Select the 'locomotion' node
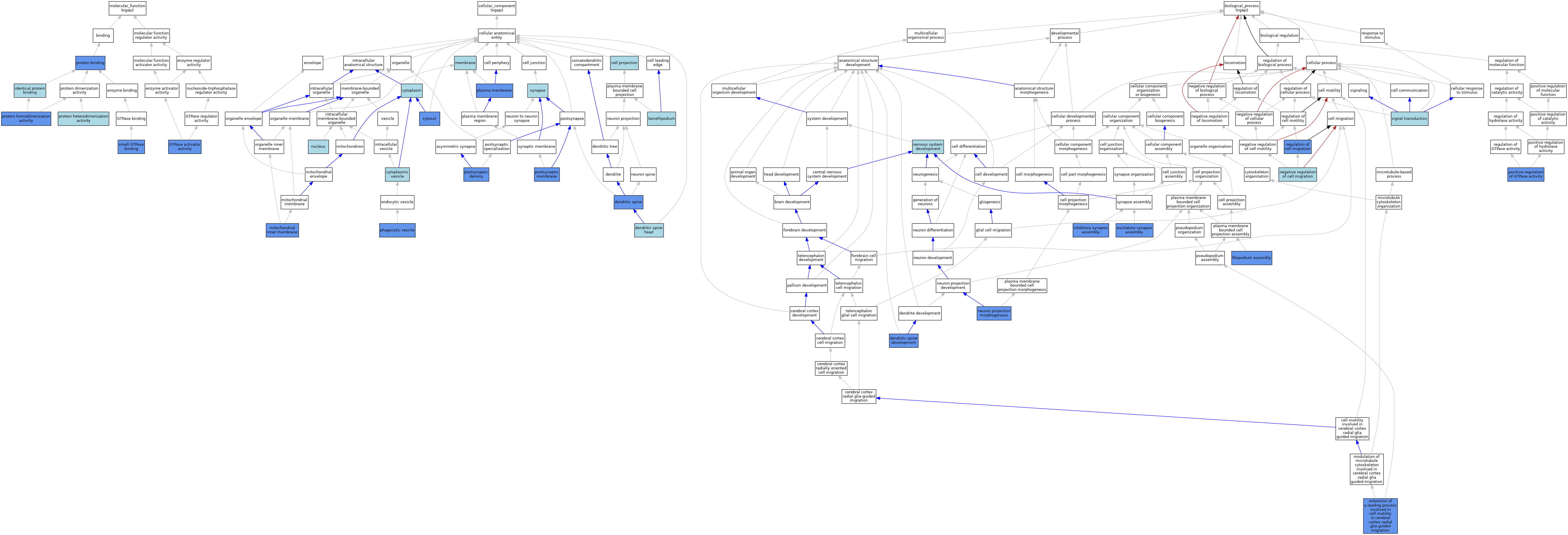The width and height of the screenshot is (1568, 535). pyautogui.click(x=1234, y=63)
